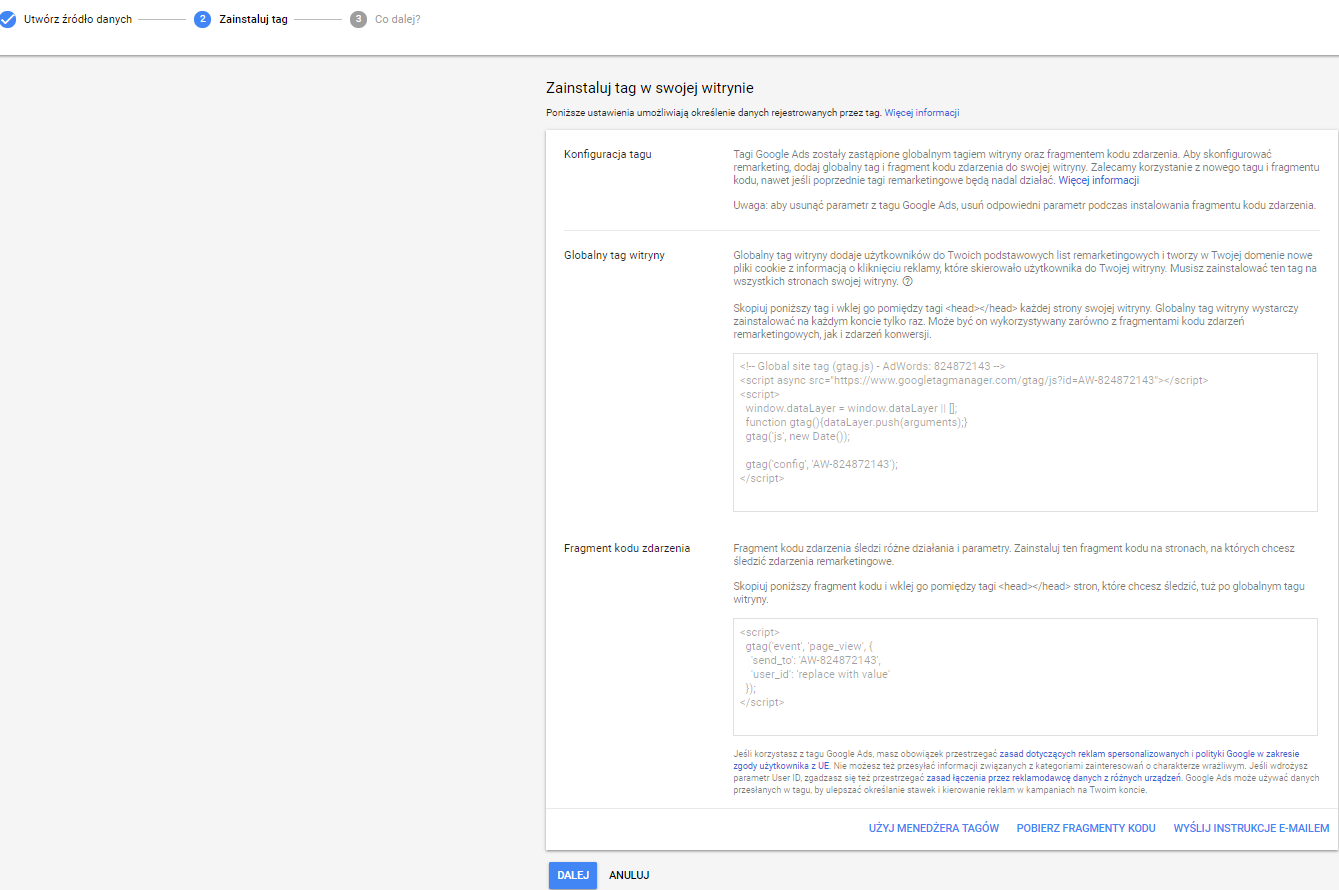Click the blue 'Dalej' button
Screen dimensions: 1339x890
(x=573, y=875)
